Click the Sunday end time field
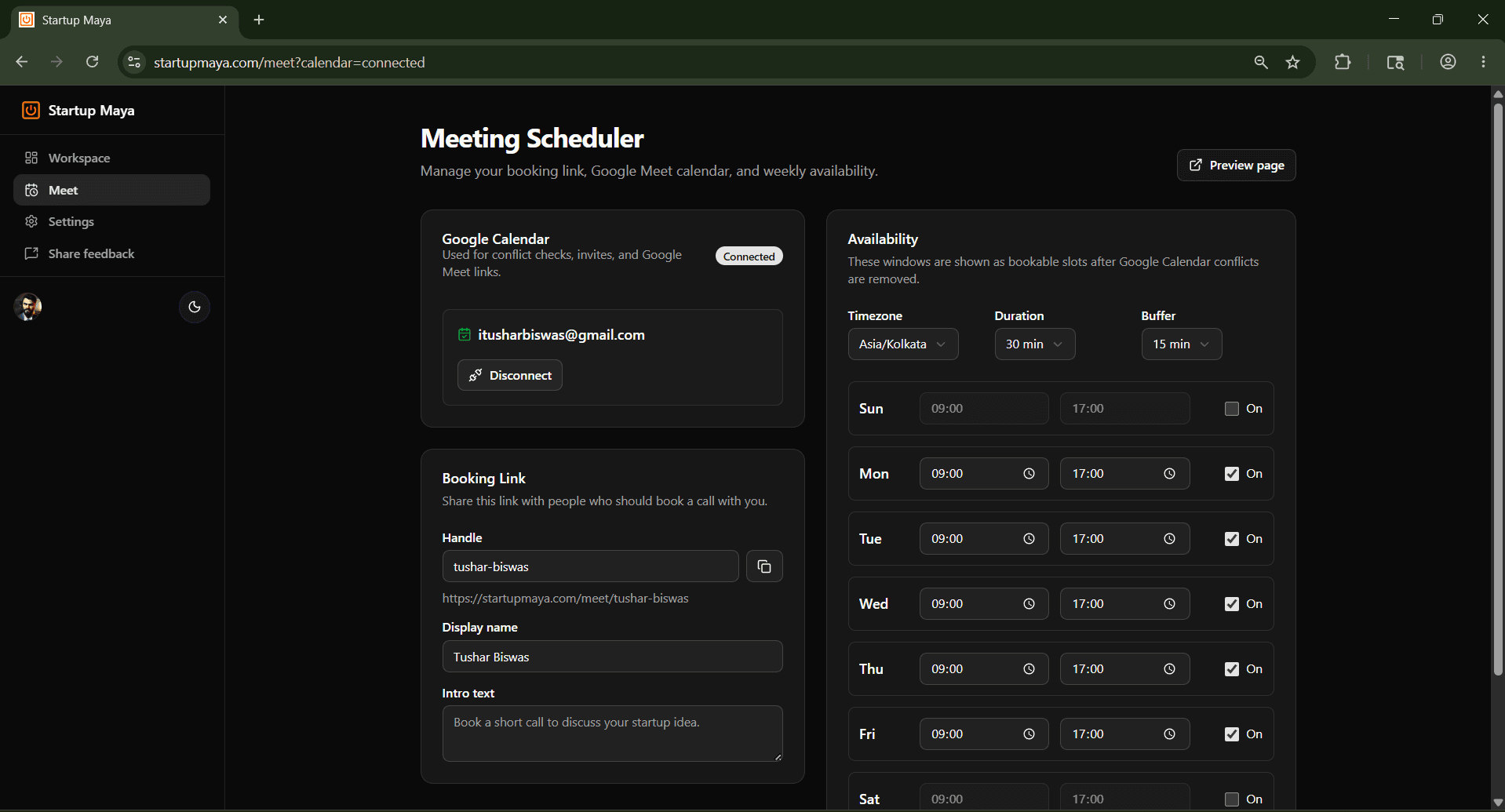The image size is (1505, 812). click(x=1124, y=409)
